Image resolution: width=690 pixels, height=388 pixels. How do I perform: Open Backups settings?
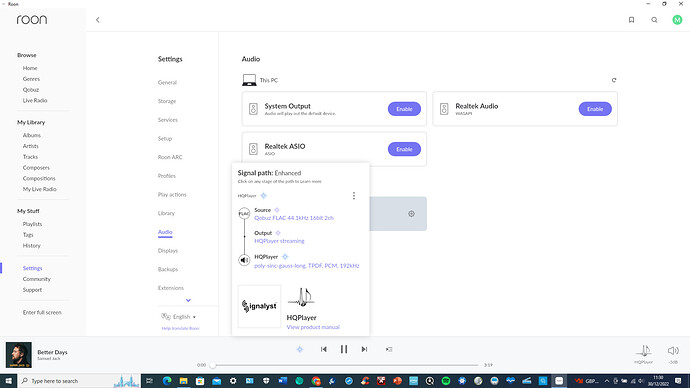tap(168, 269)
